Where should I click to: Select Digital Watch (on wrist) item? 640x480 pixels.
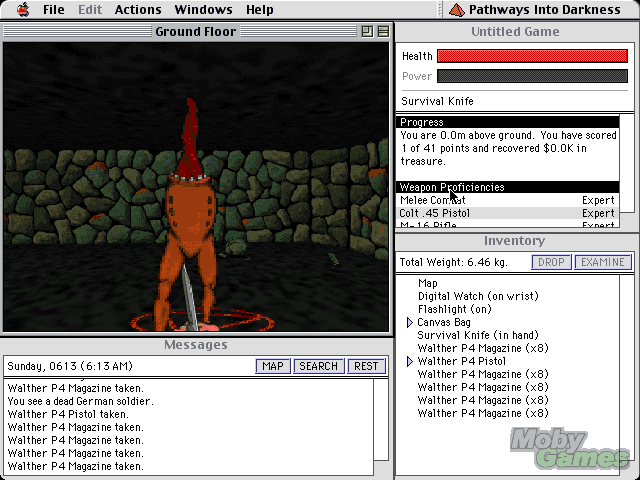pyautogui.click(x=478, y=296)
